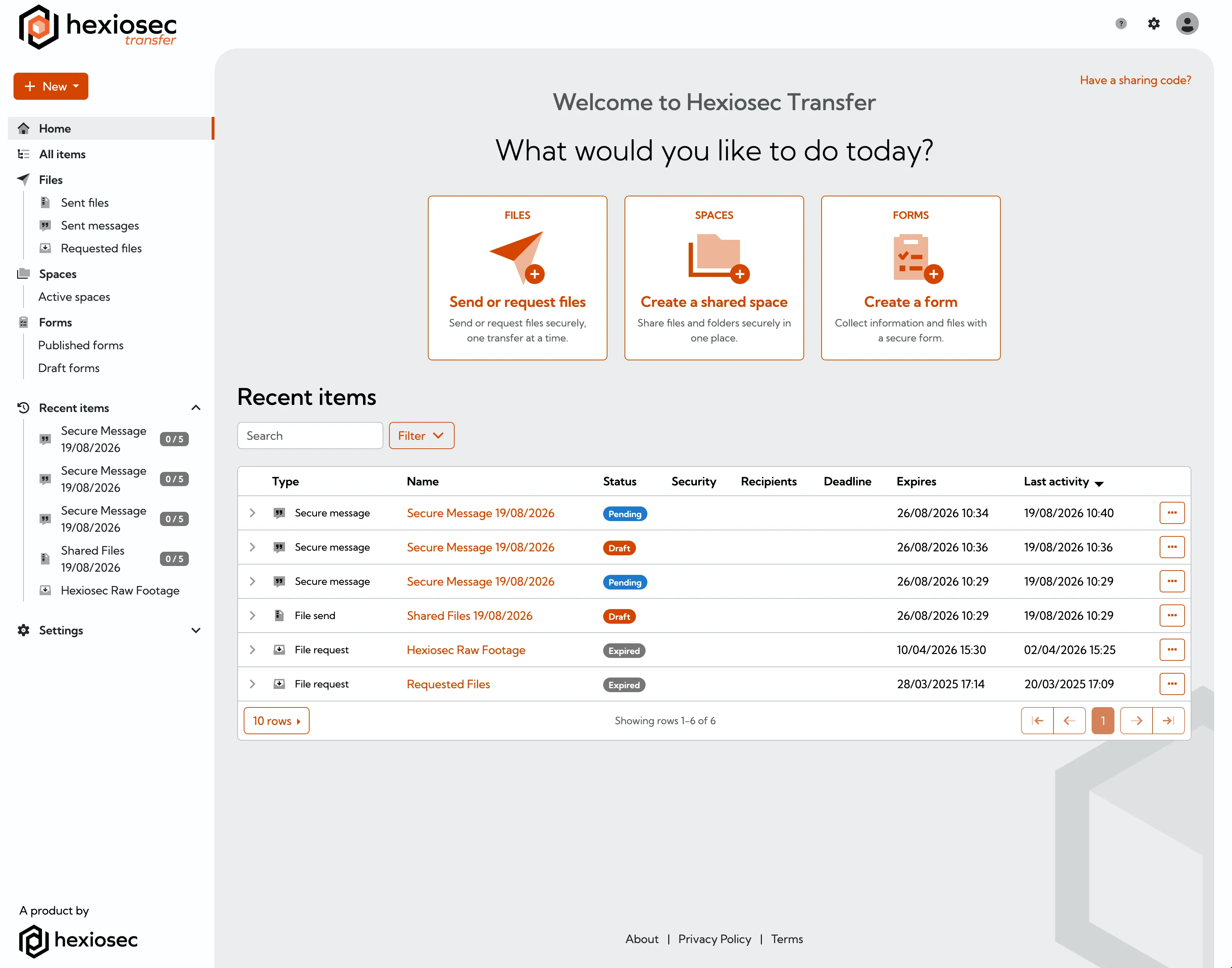Open actions menu for Shared Files row

[1172, 616]
